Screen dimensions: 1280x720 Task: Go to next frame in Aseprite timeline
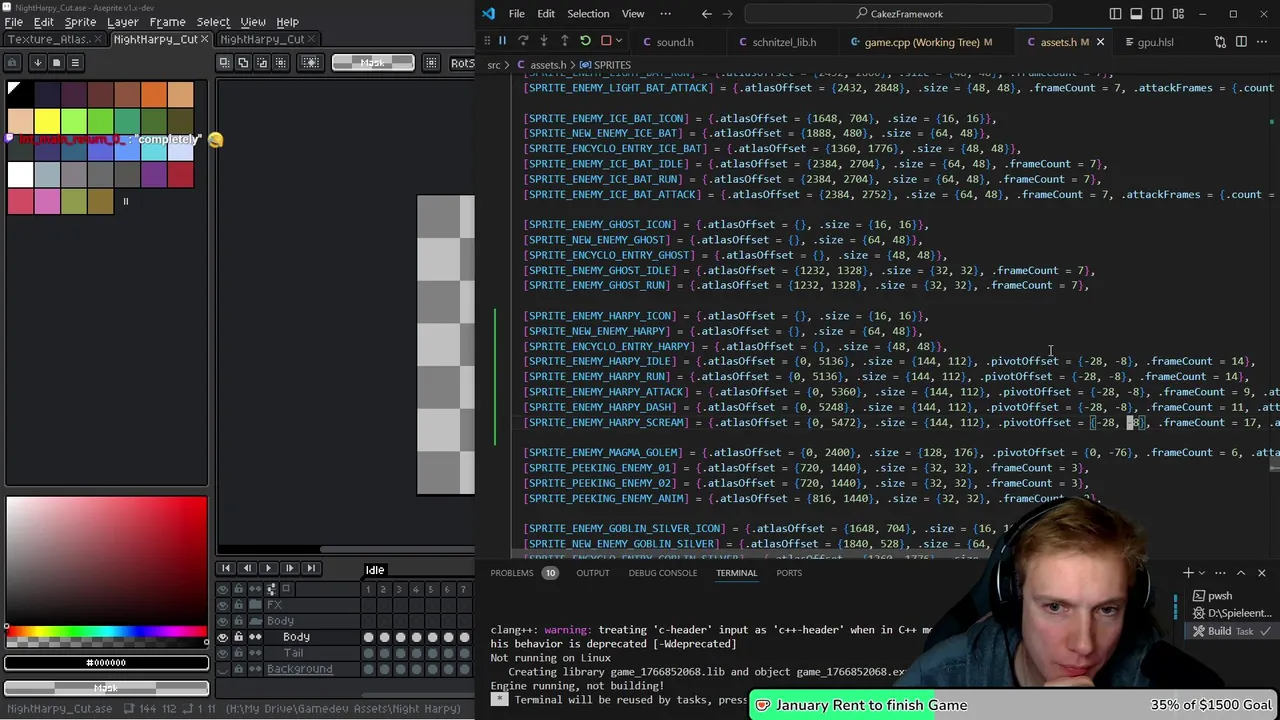pyautogui.click(x=289, y=568)
